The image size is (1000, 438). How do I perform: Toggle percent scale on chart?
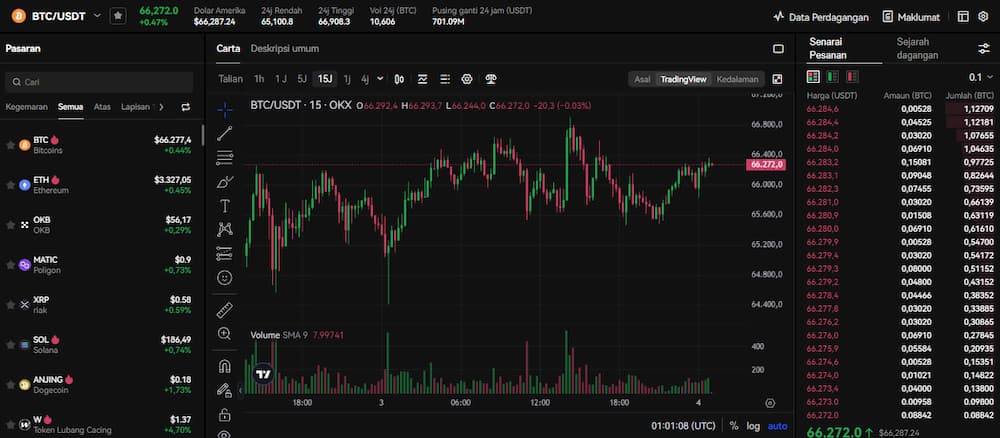click(x=734, y=426)
